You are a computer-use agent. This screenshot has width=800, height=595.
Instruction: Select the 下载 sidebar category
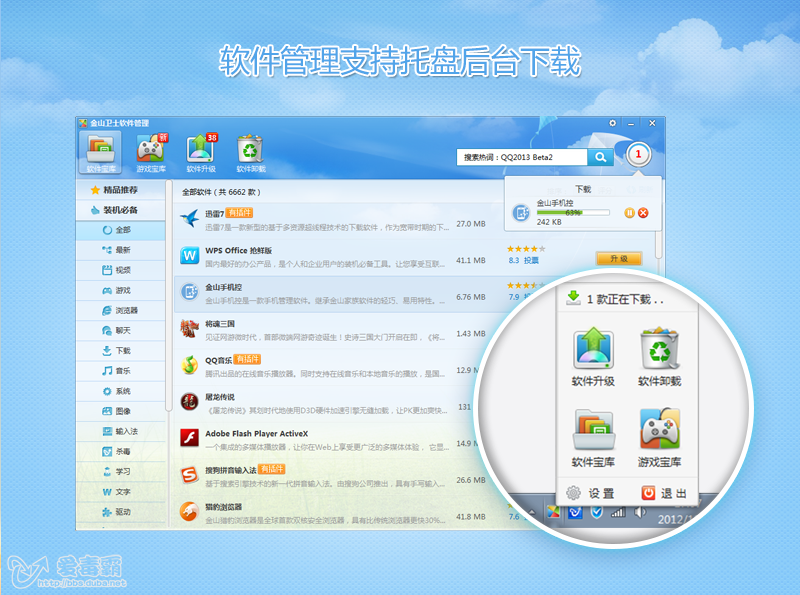tap(120, 351)
